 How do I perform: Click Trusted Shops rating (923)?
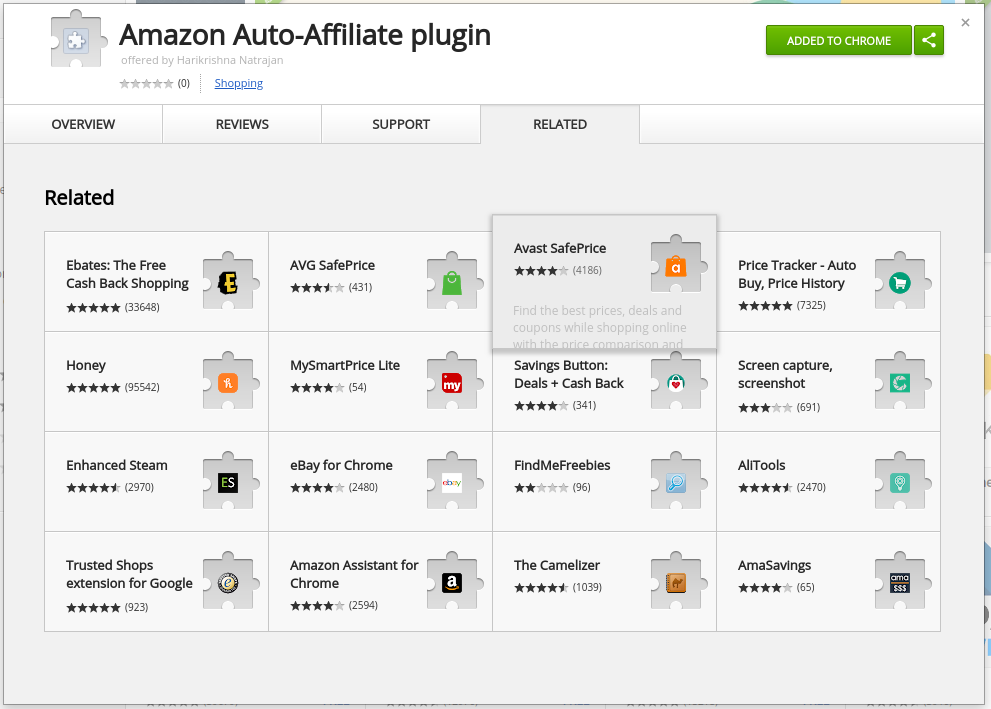[107, 607]
